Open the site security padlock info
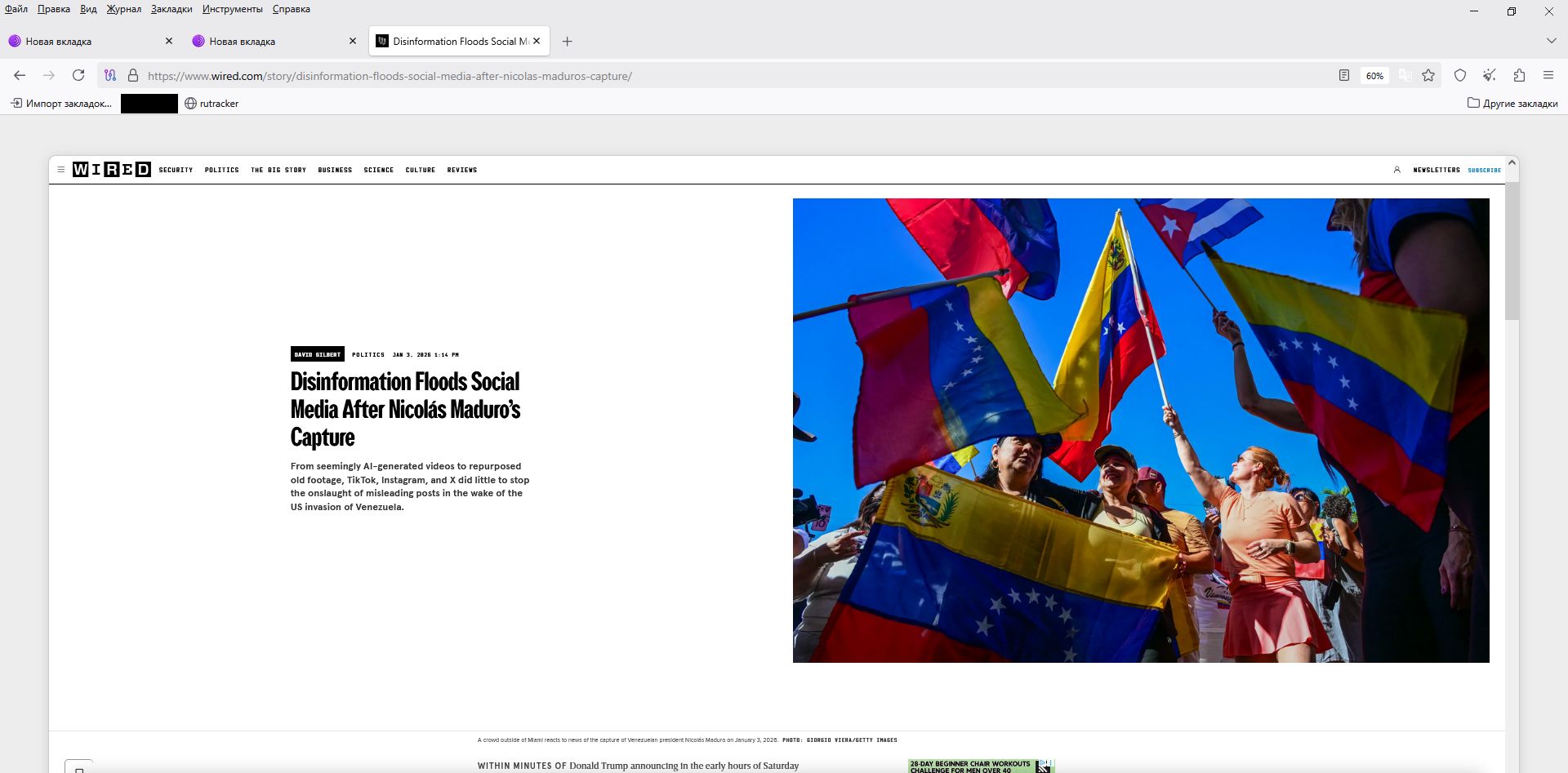This screenshot has width=1568, height=773. (133, 76)
